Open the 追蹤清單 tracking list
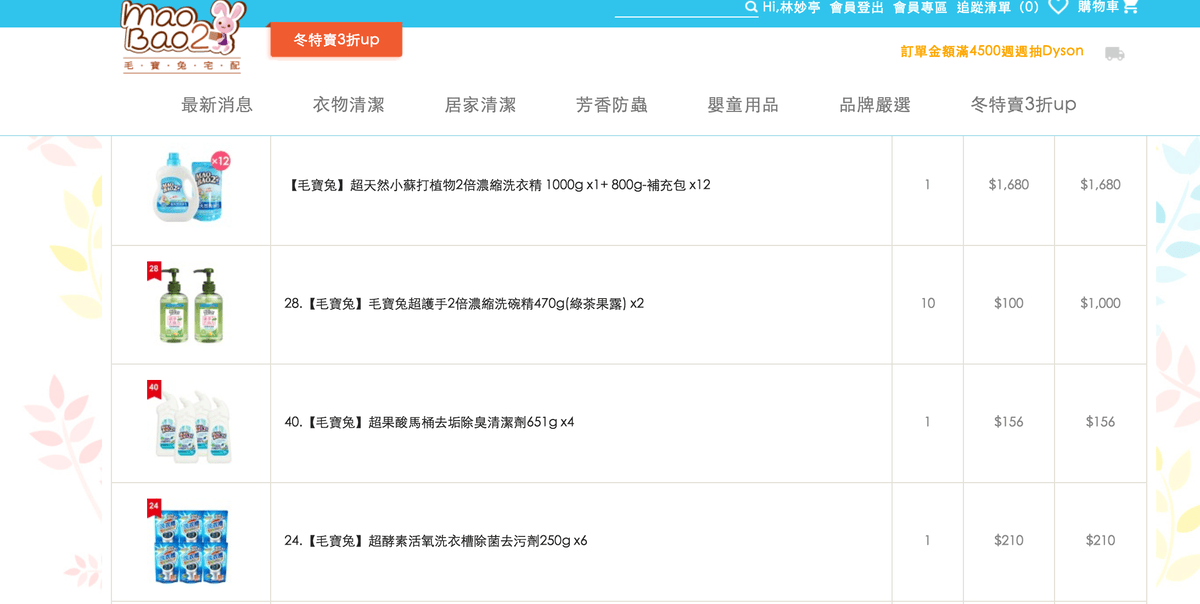The width and height of the screenshot is (1200, 604). point(983,8)
